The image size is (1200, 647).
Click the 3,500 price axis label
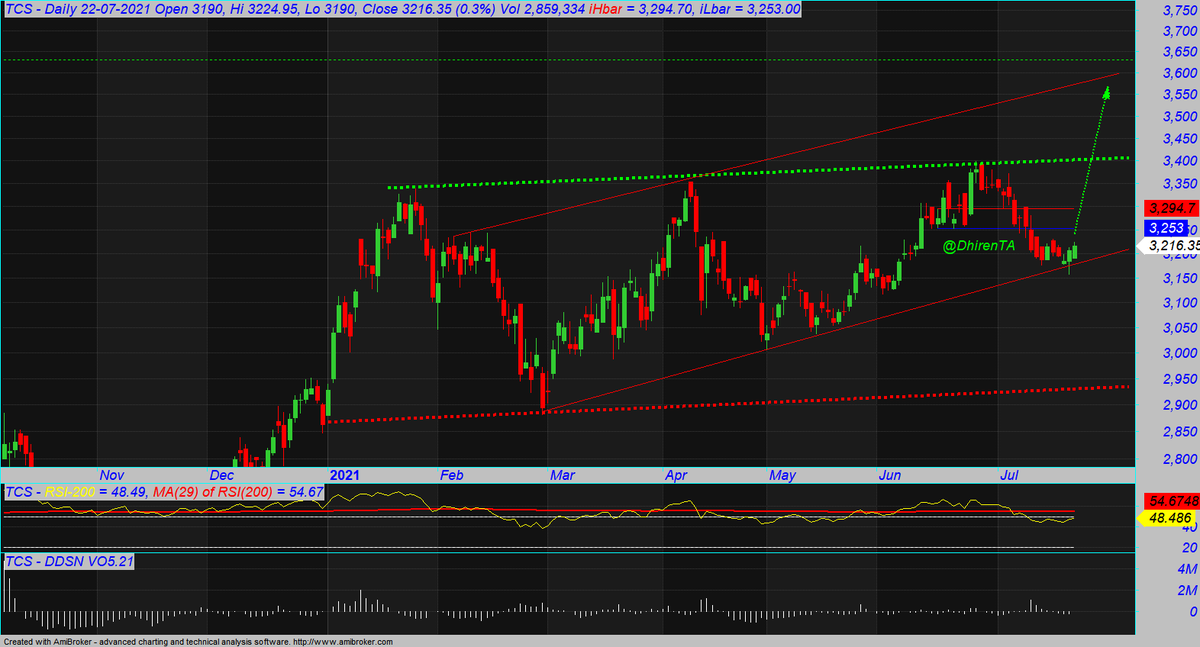[x=1179, y=117]
